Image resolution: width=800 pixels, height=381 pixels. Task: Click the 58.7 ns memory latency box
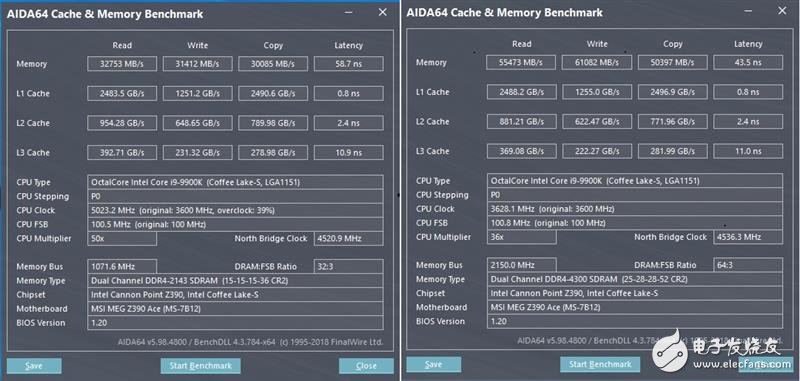[x=348, y=64]
